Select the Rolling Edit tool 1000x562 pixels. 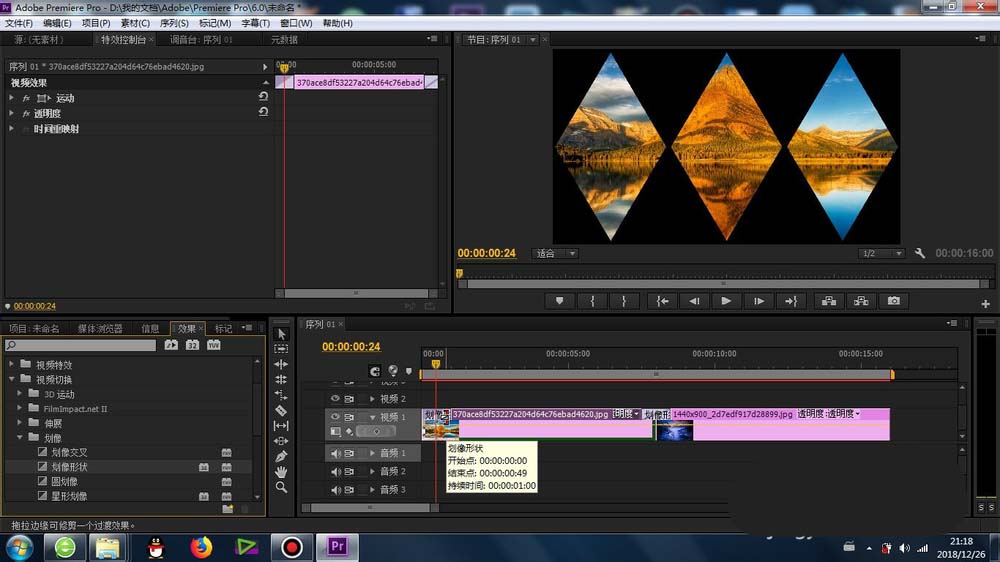point(281,380)
